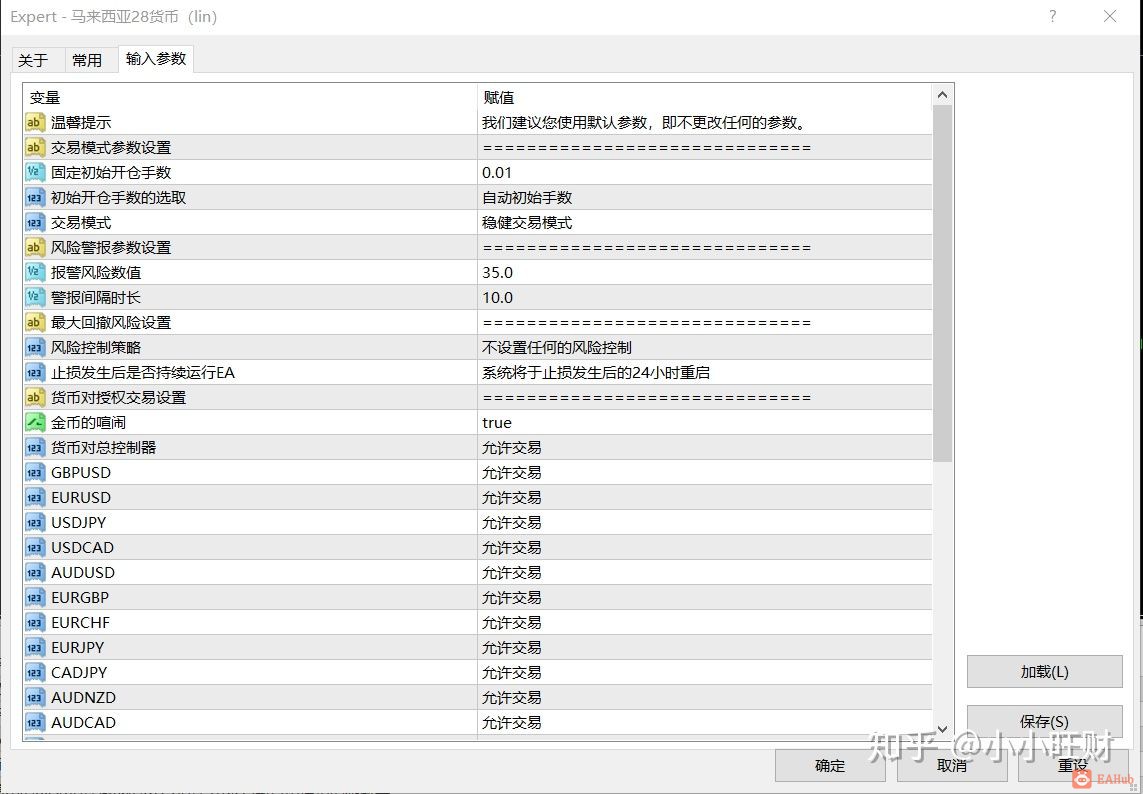Open the USDJPY value 允许交易
The width and height of the screenshot is (1143, 794).
(x=512, y=522)
